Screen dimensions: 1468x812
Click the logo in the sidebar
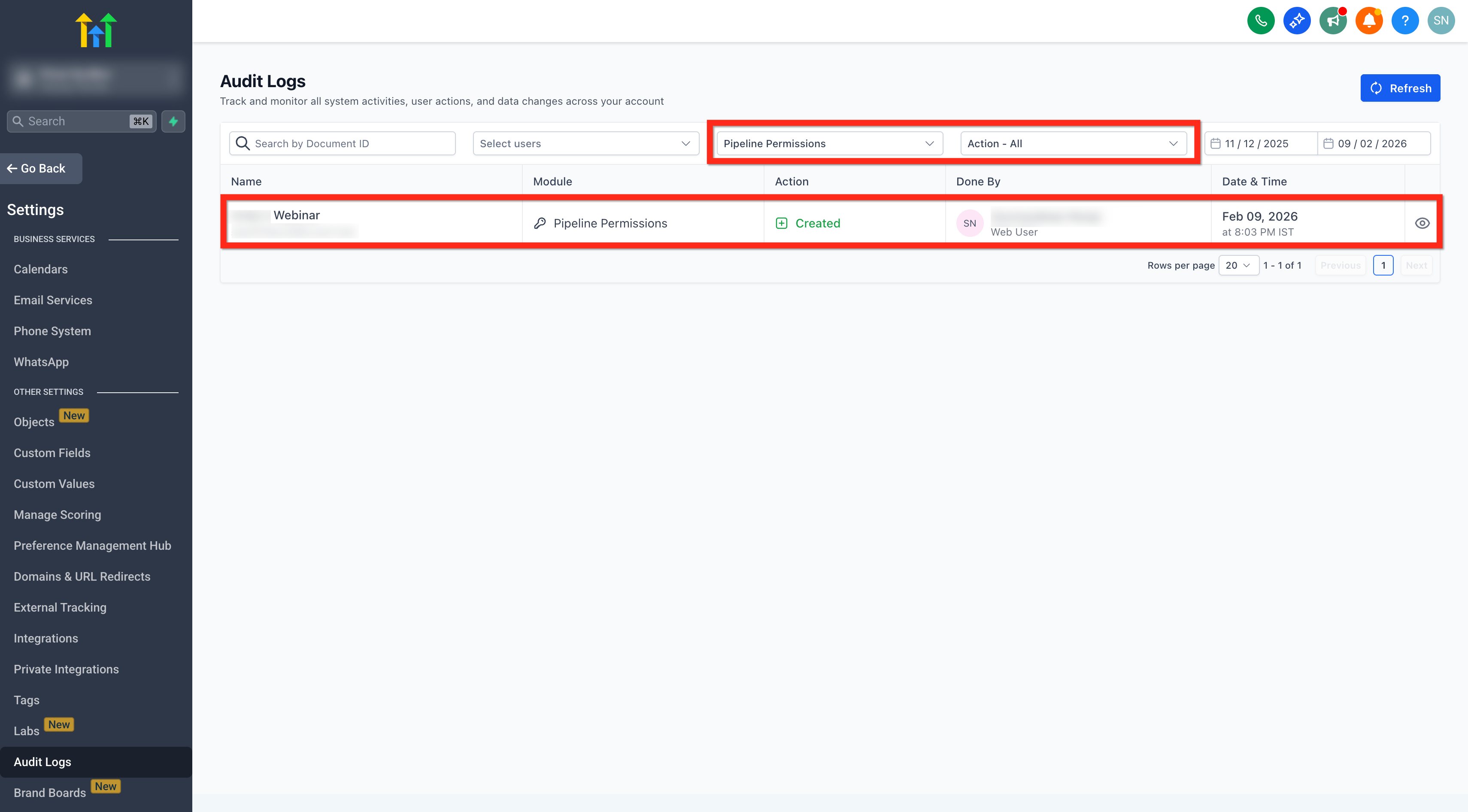click(96, 30)
